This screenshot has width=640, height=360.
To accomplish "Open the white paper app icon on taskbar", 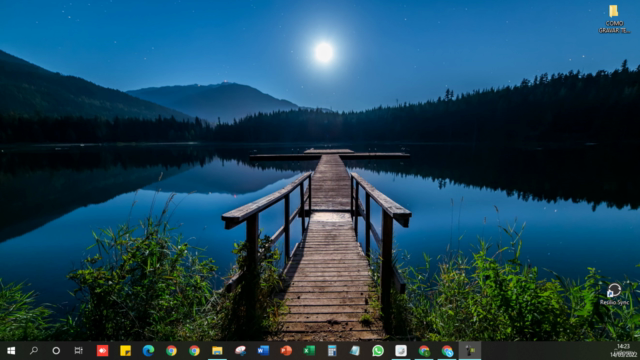I will 401,351.
